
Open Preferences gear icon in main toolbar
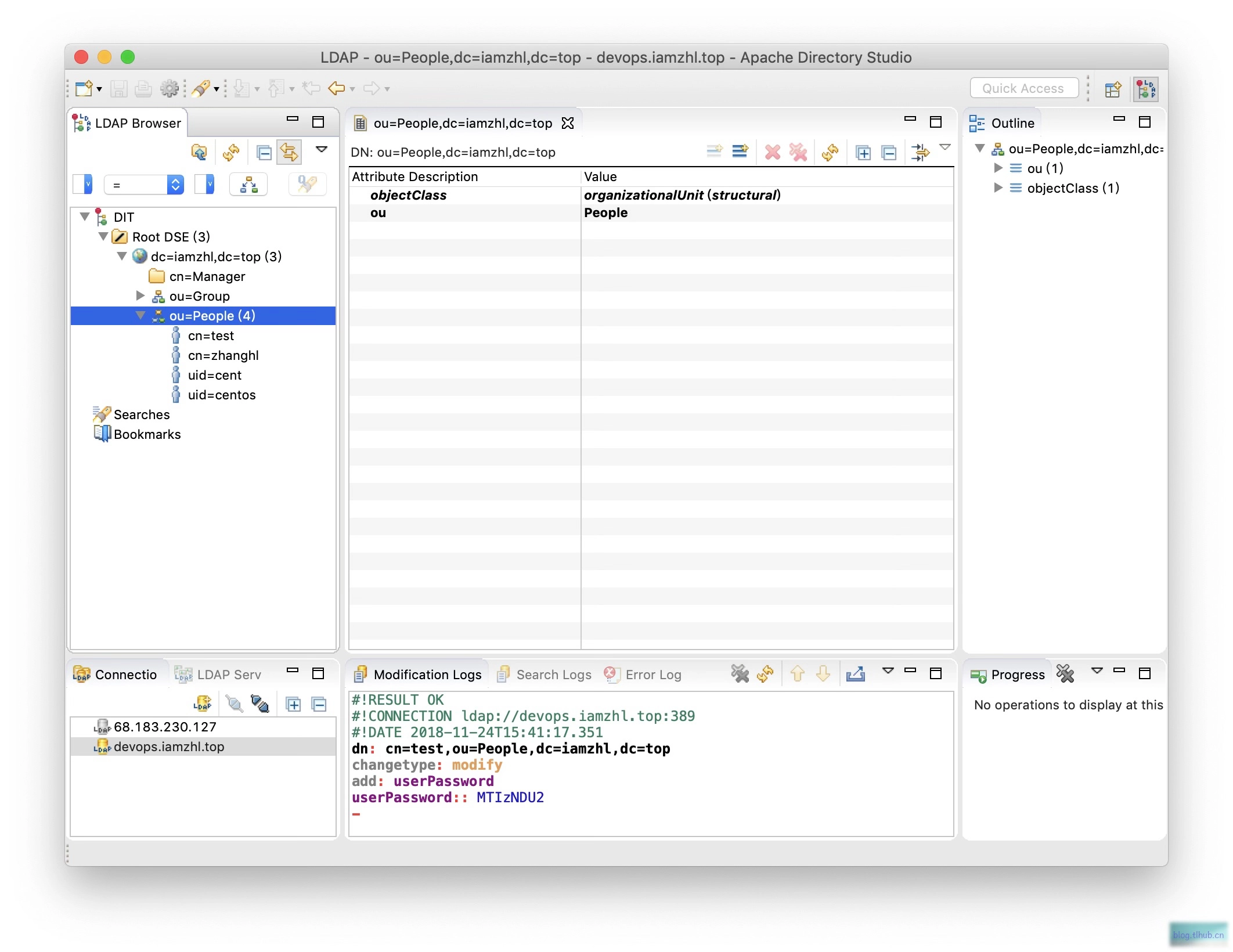[x=170, y=89]
